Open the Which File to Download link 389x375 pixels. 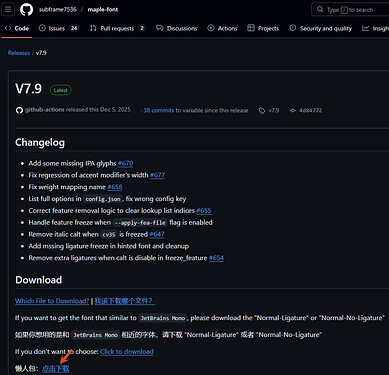[52, 301]
